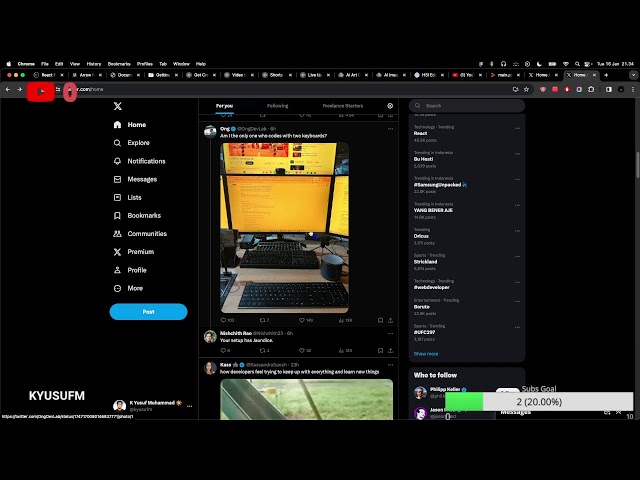
Task: Reply to Ong's two keyboards tweet
Action: (227, 320)
